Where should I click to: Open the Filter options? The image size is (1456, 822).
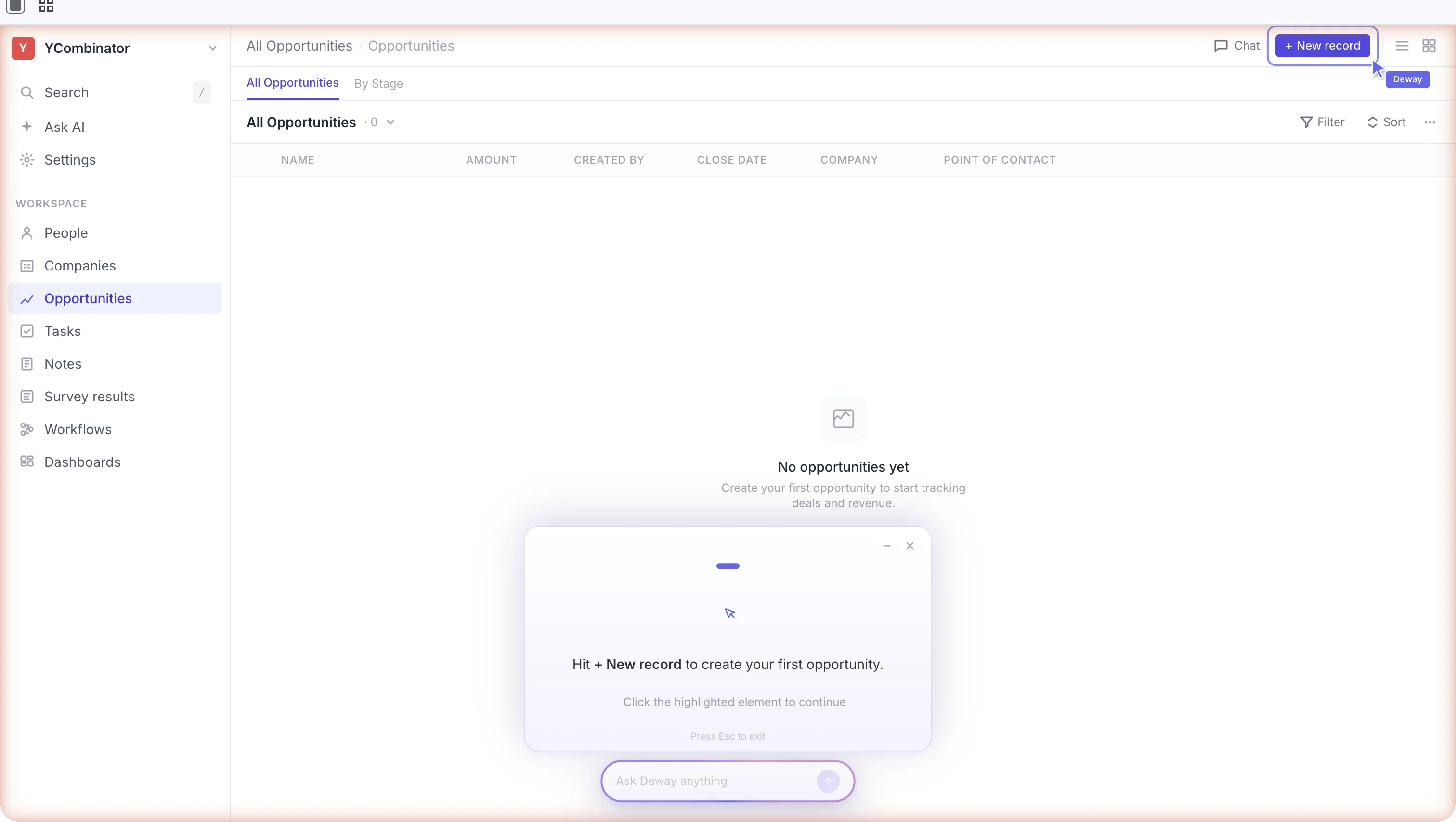pyautogui.click(x=1322, y=122)
